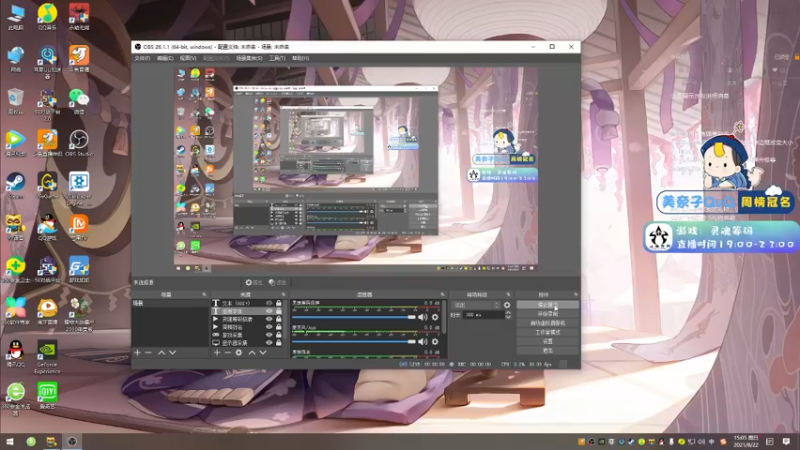
Task: Move the scene up in the Scenes list
Action: 161,353
